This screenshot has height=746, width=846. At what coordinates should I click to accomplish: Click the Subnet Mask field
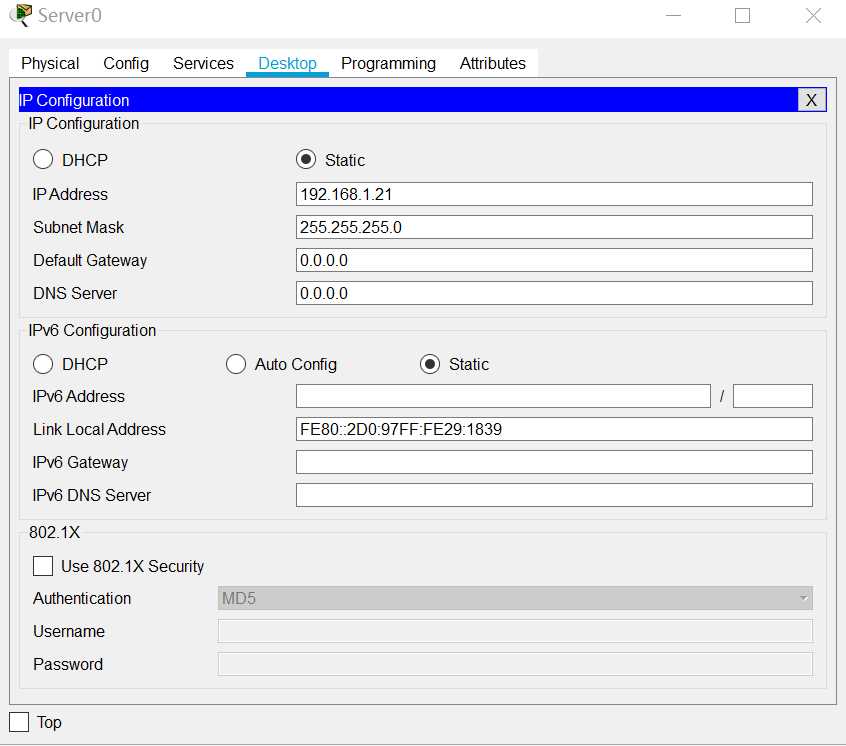tap(554, 227)
